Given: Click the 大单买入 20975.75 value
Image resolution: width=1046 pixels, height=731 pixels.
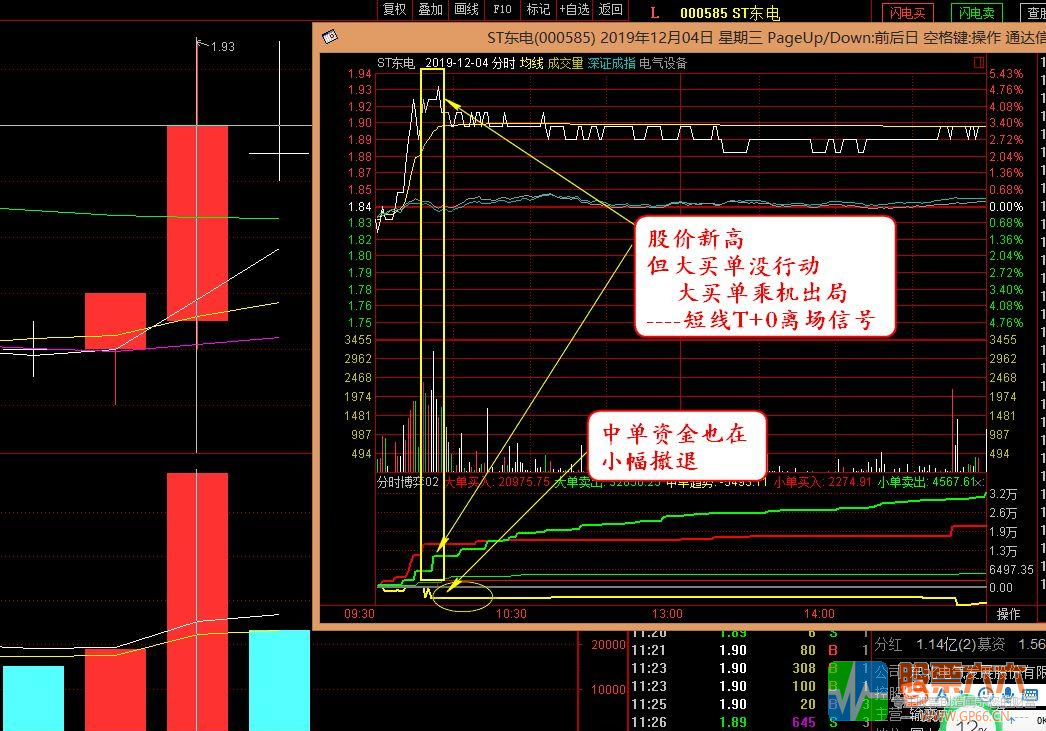Looking at the screenshot, I should 498,482.
